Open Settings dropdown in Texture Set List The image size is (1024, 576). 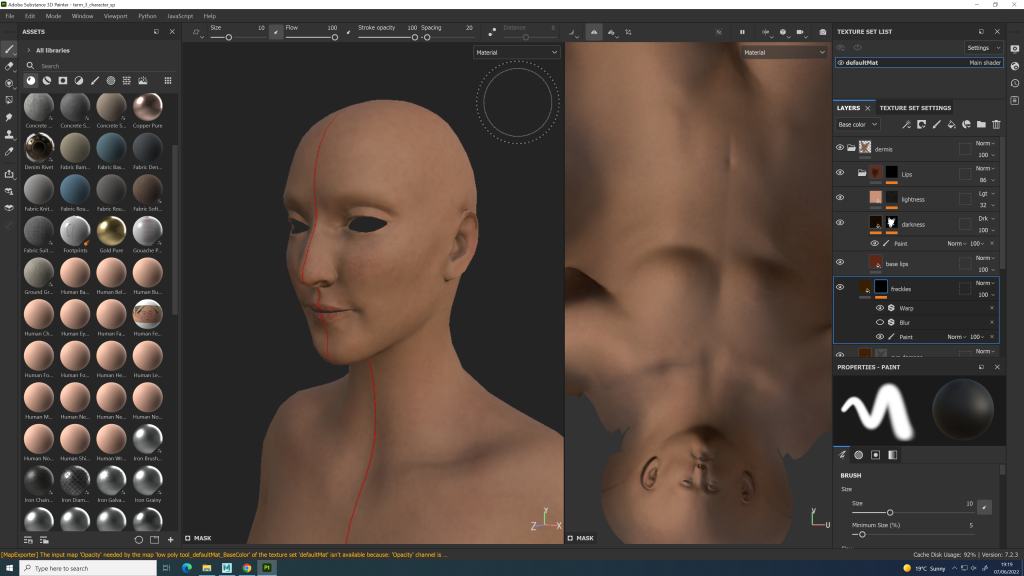pos(984,48)
